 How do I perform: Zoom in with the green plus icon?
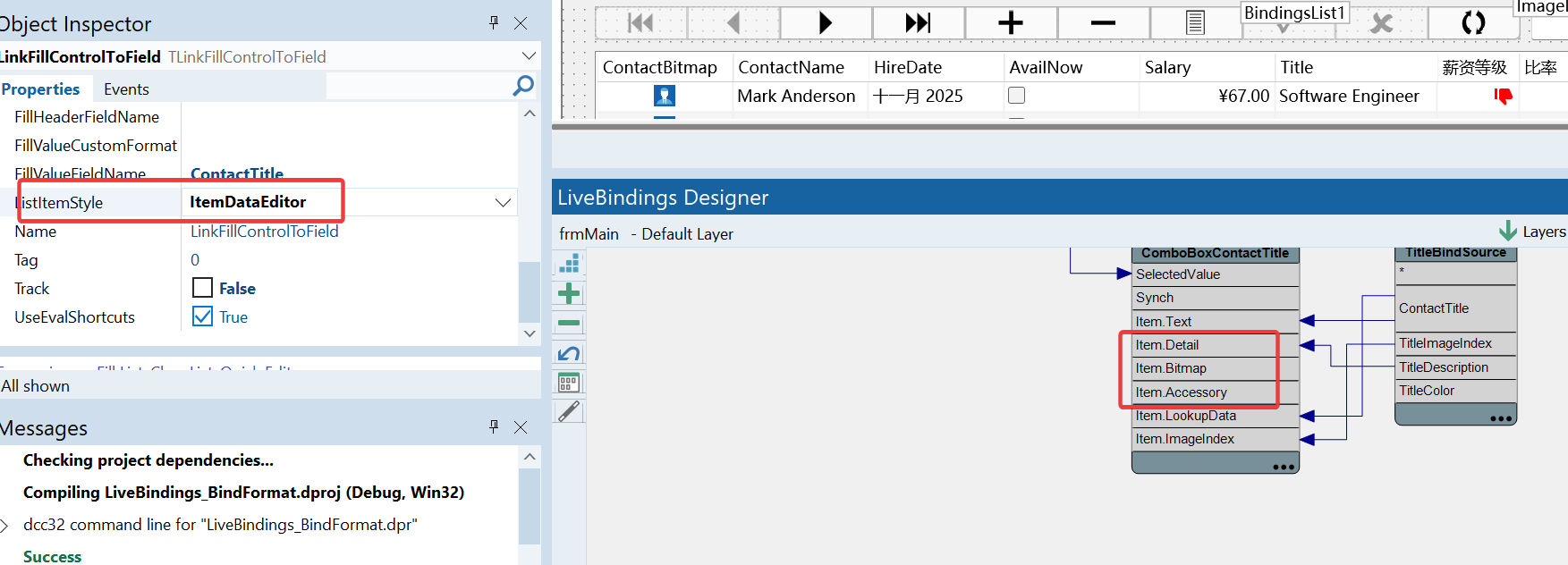569,293
